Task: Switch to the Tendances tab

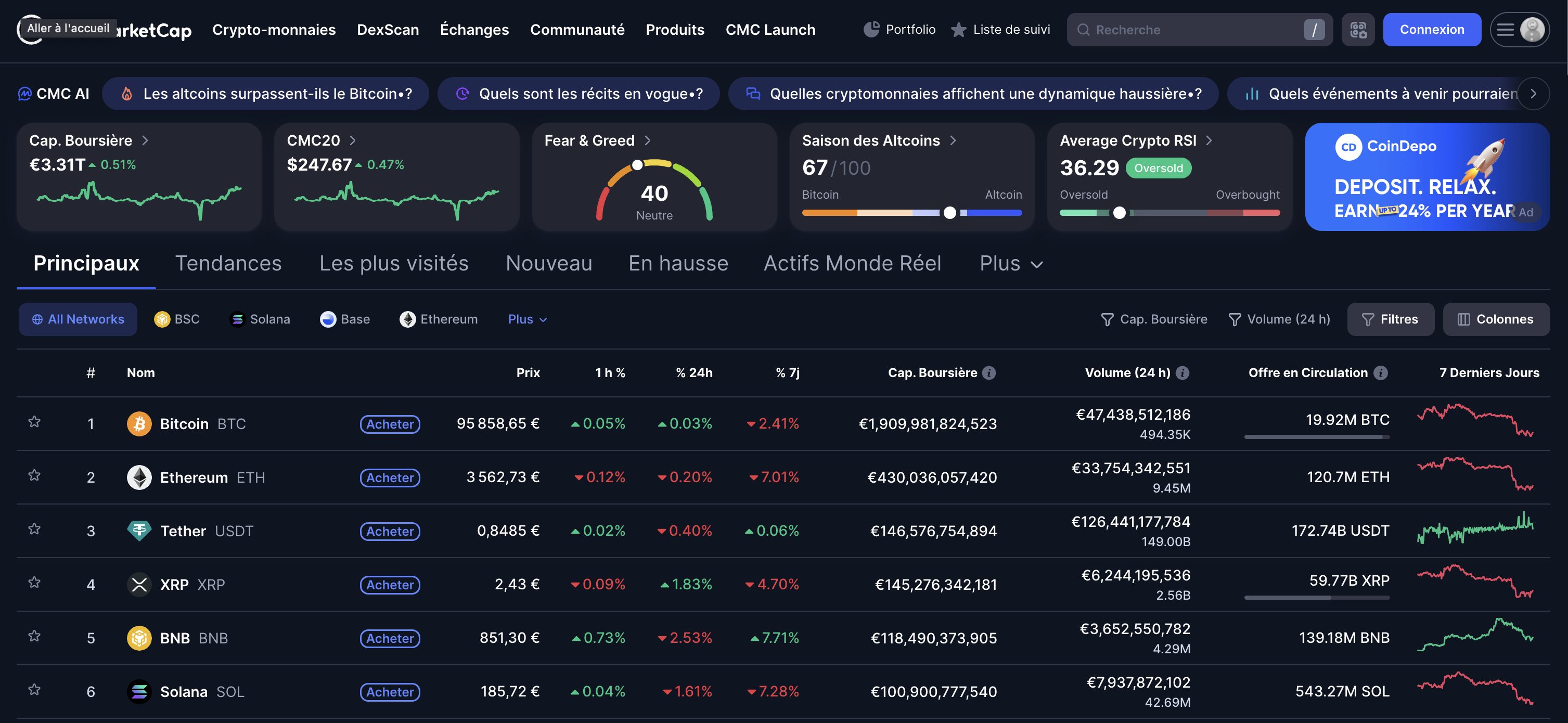Action: pos(228,264)
